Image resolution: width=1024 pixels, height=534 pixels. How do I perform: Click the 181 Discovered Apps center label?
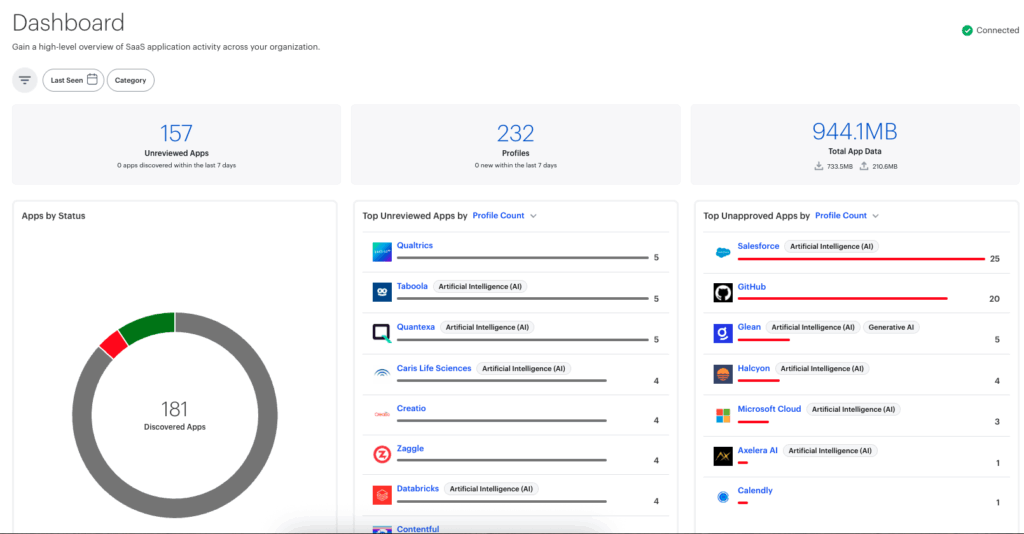174,415
